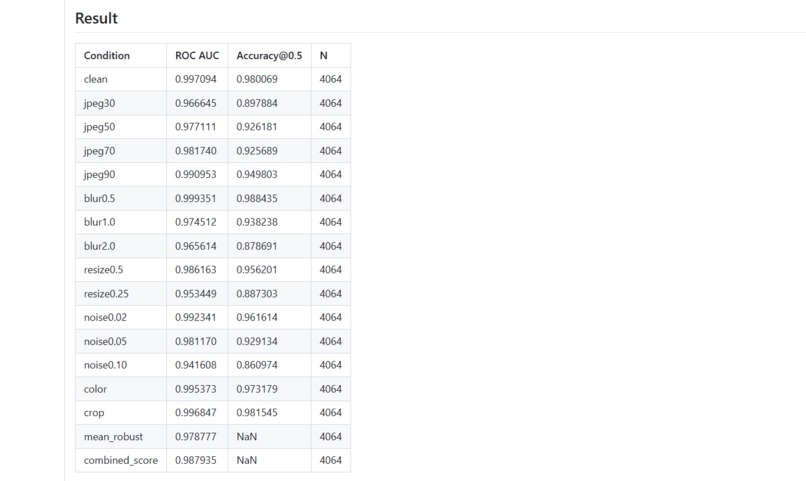Select accuracy value 0.878691
The width and height of the screenshot is (806, 481).
(x=257, y=246)
